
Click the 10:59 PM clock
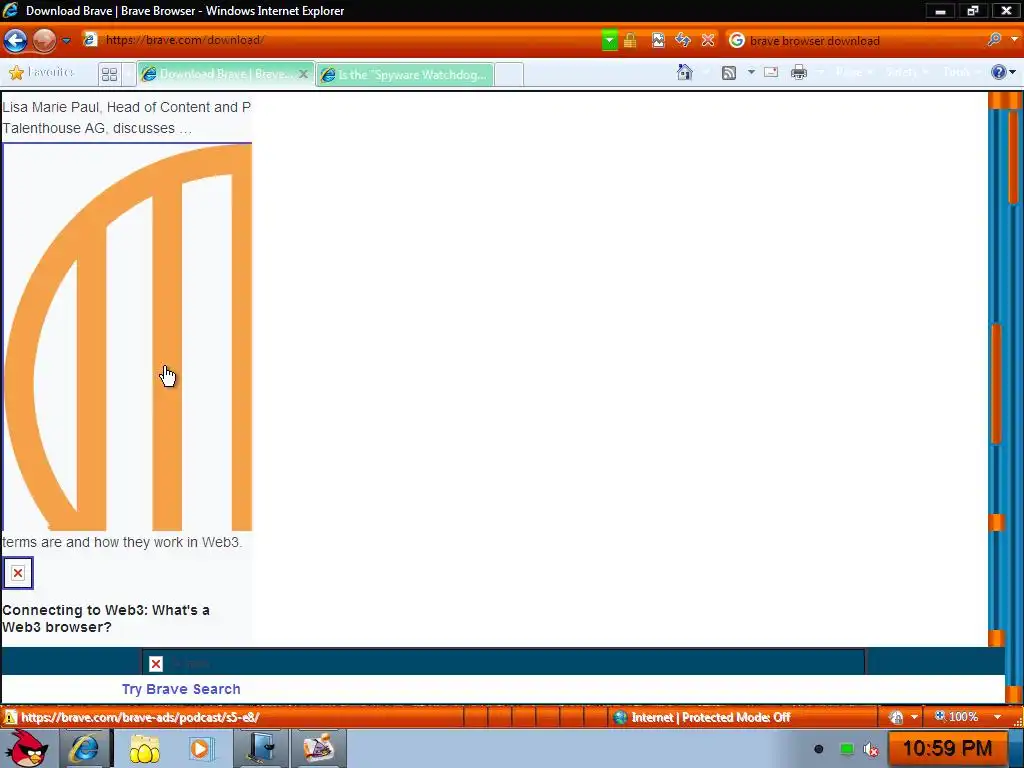(947, 748)
